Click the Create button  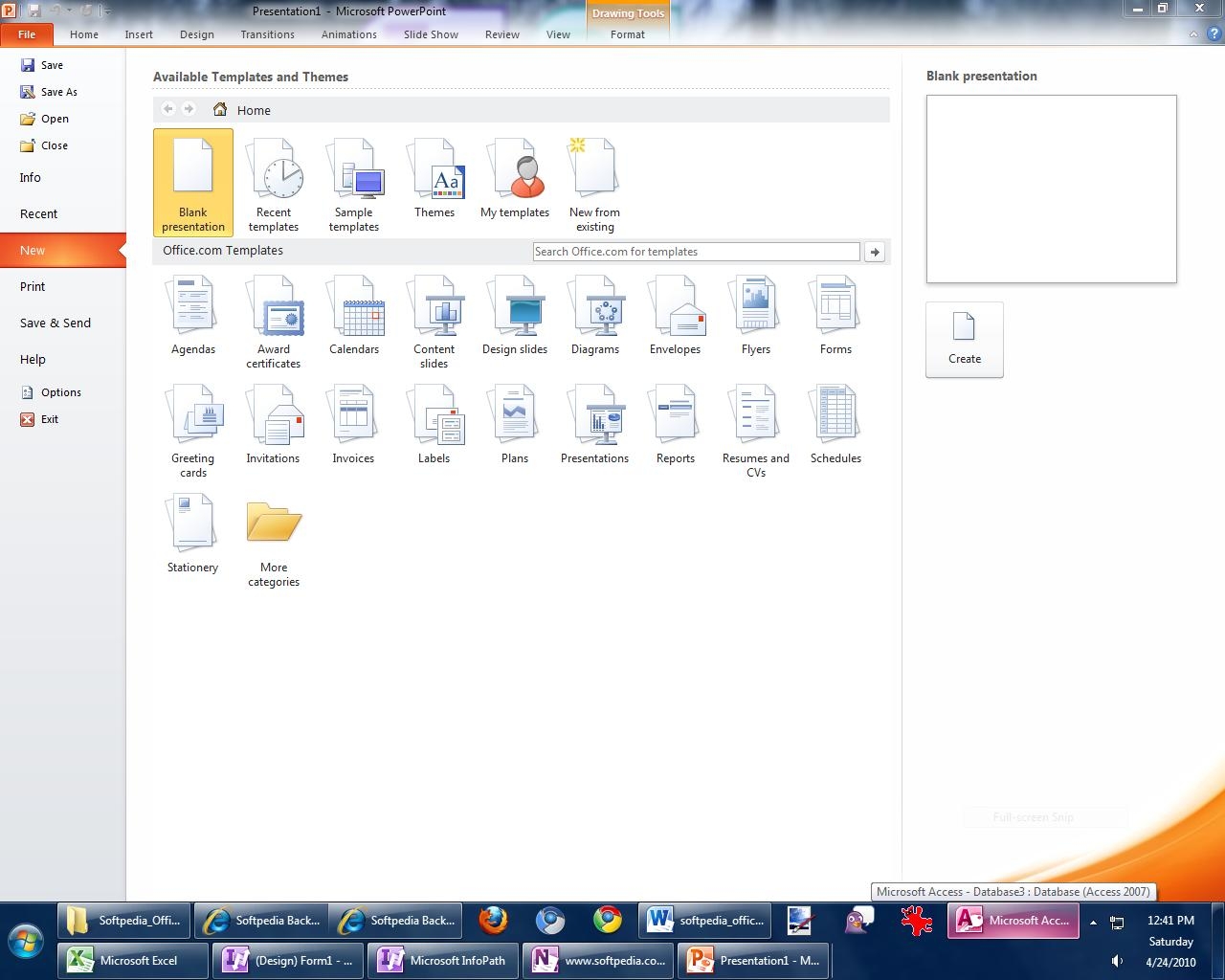click(964, 339)
